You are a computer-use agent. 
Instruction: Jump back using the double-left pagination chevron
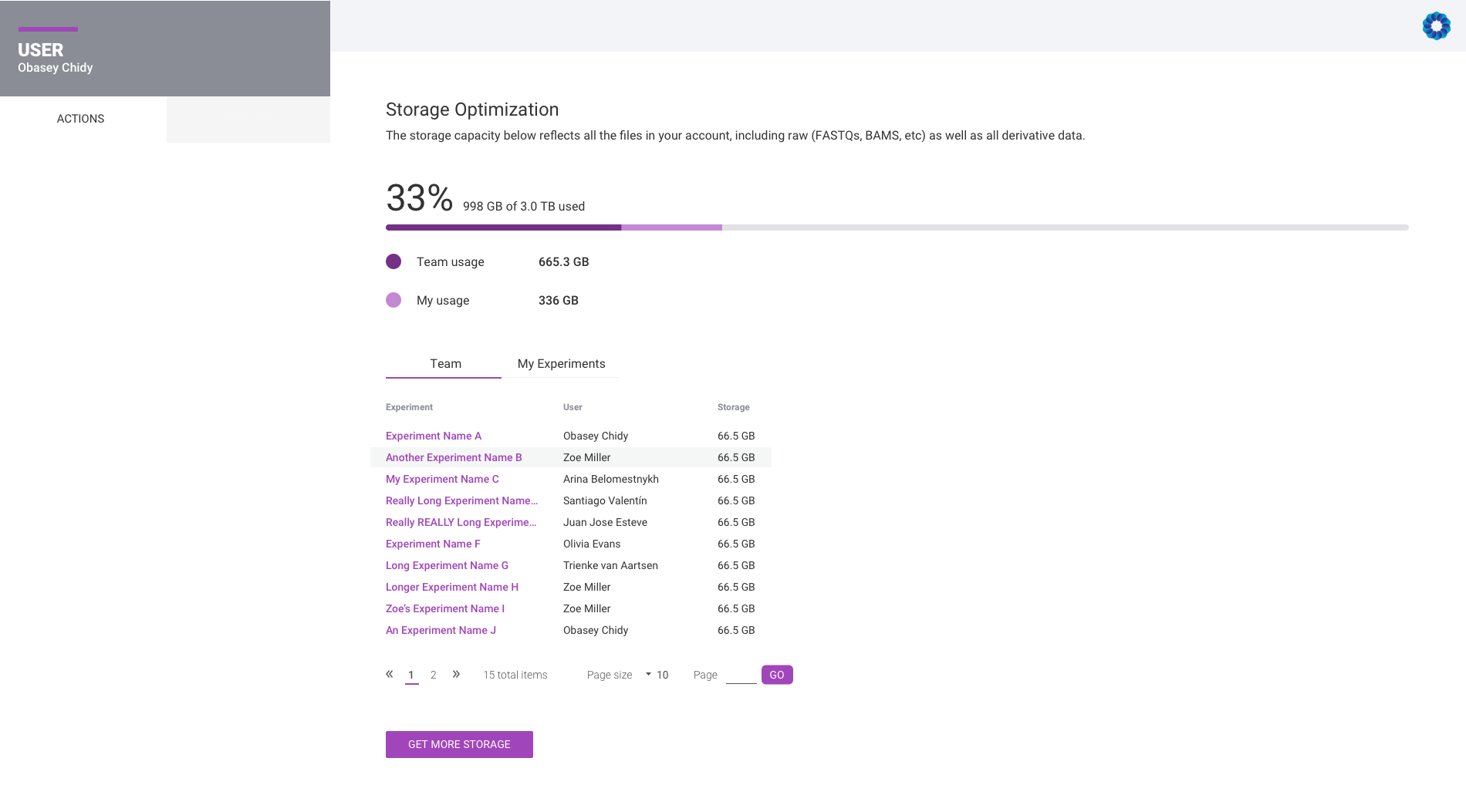pos(390,674)
